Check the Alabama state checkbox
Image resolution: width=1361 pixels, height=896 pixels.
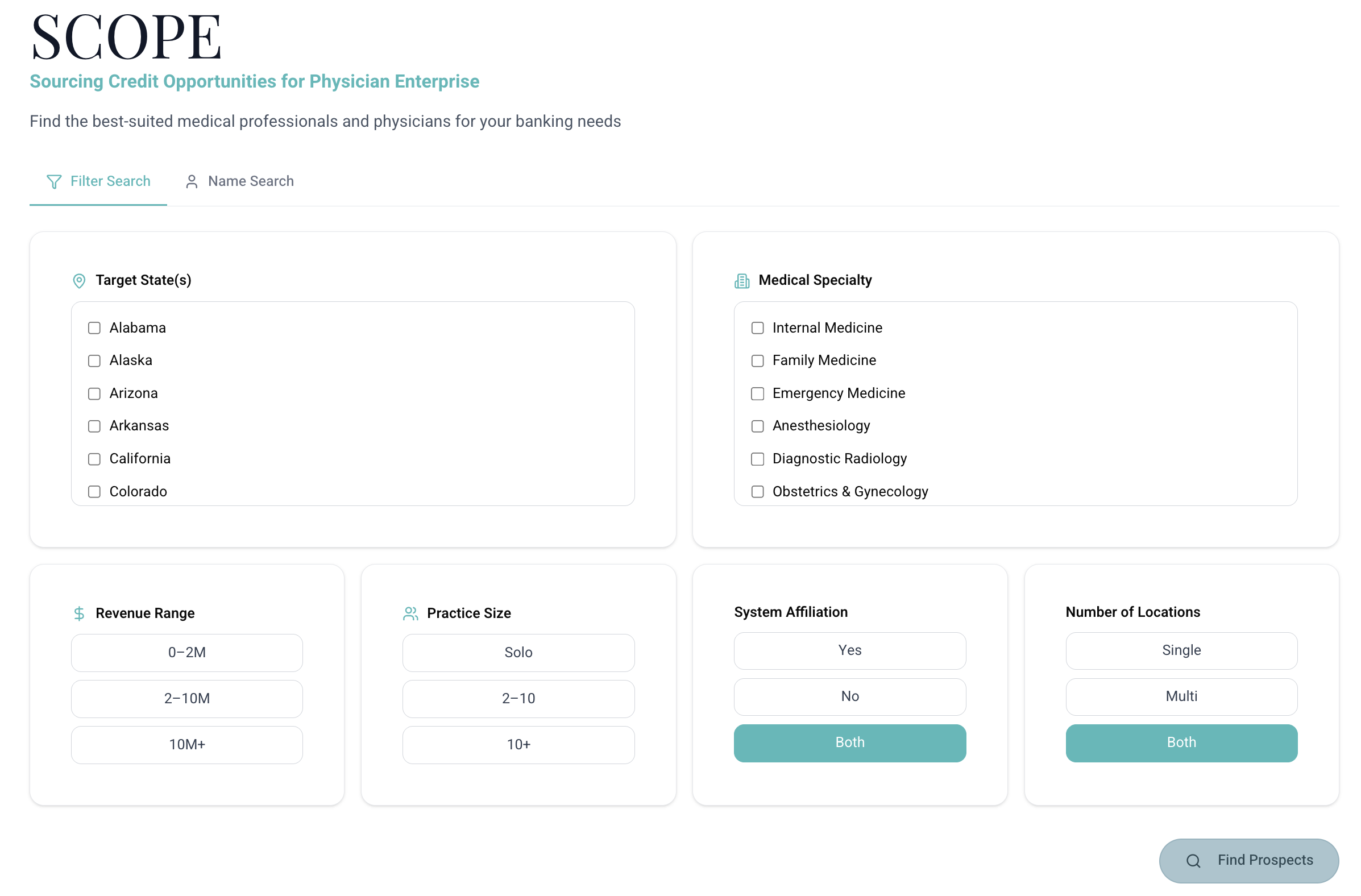[x=94, y=327]
